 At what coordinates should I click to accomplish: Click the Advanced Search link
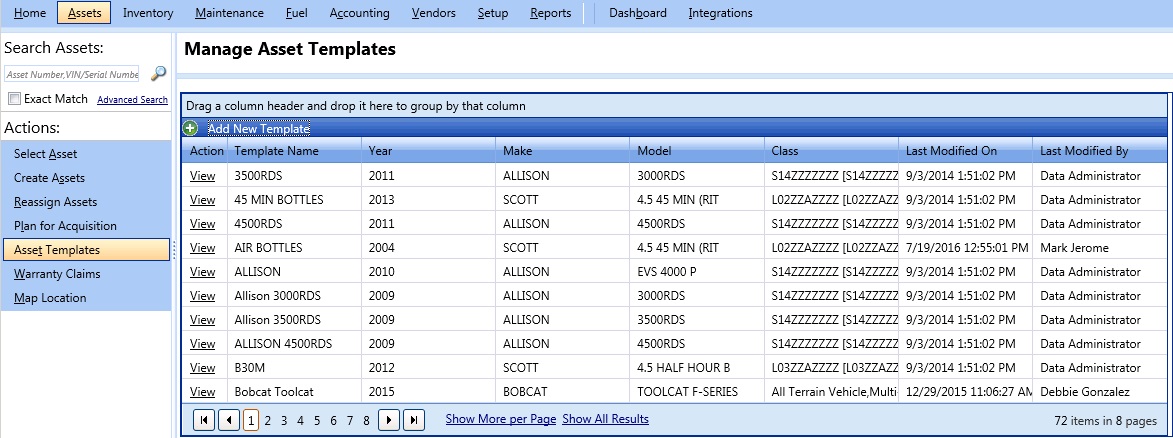(x=132, y=100)
